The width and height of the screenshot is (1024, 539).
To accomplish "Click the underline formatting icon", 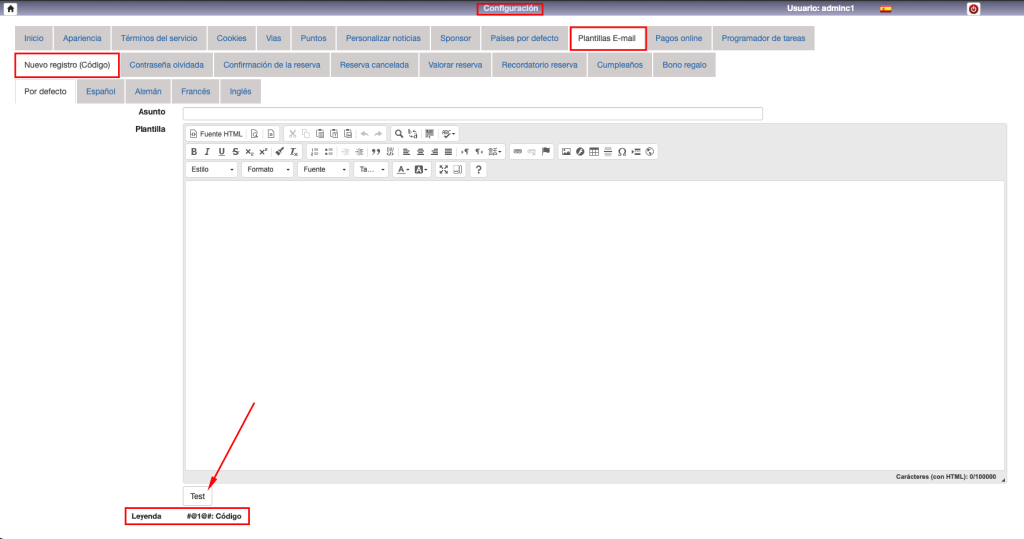I will click(x=221, y=152).
